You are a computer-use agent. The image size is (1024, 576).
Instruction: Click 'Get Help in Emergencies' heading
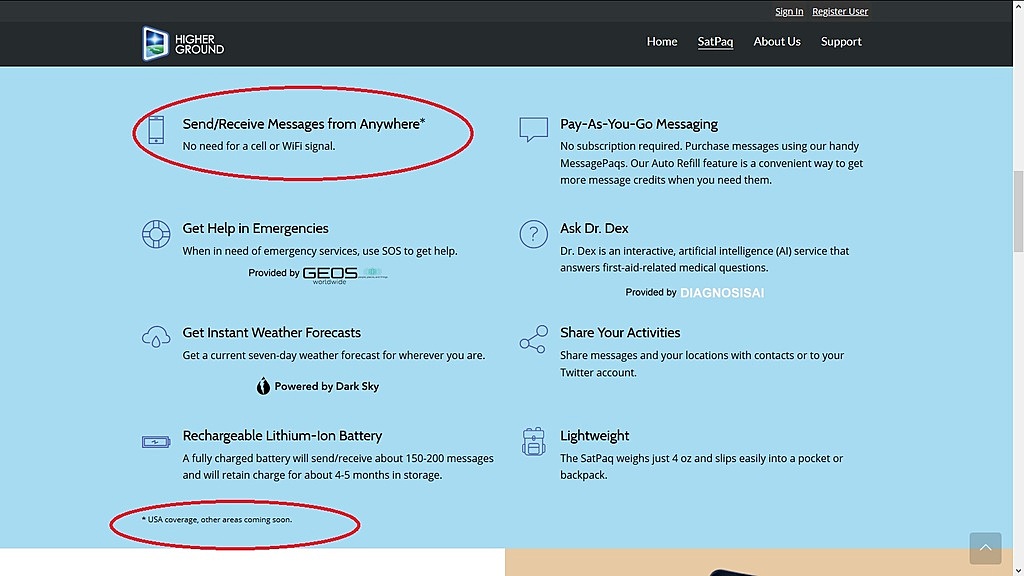[x=255, y=229]
